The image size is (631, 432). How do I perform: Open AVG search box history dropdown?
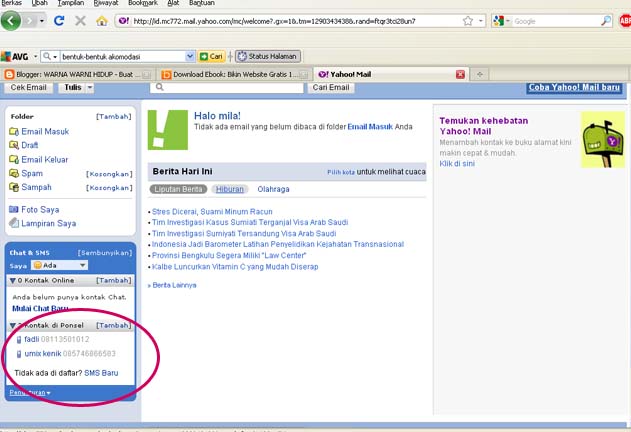pyautogui.click(x=190, y=56)
